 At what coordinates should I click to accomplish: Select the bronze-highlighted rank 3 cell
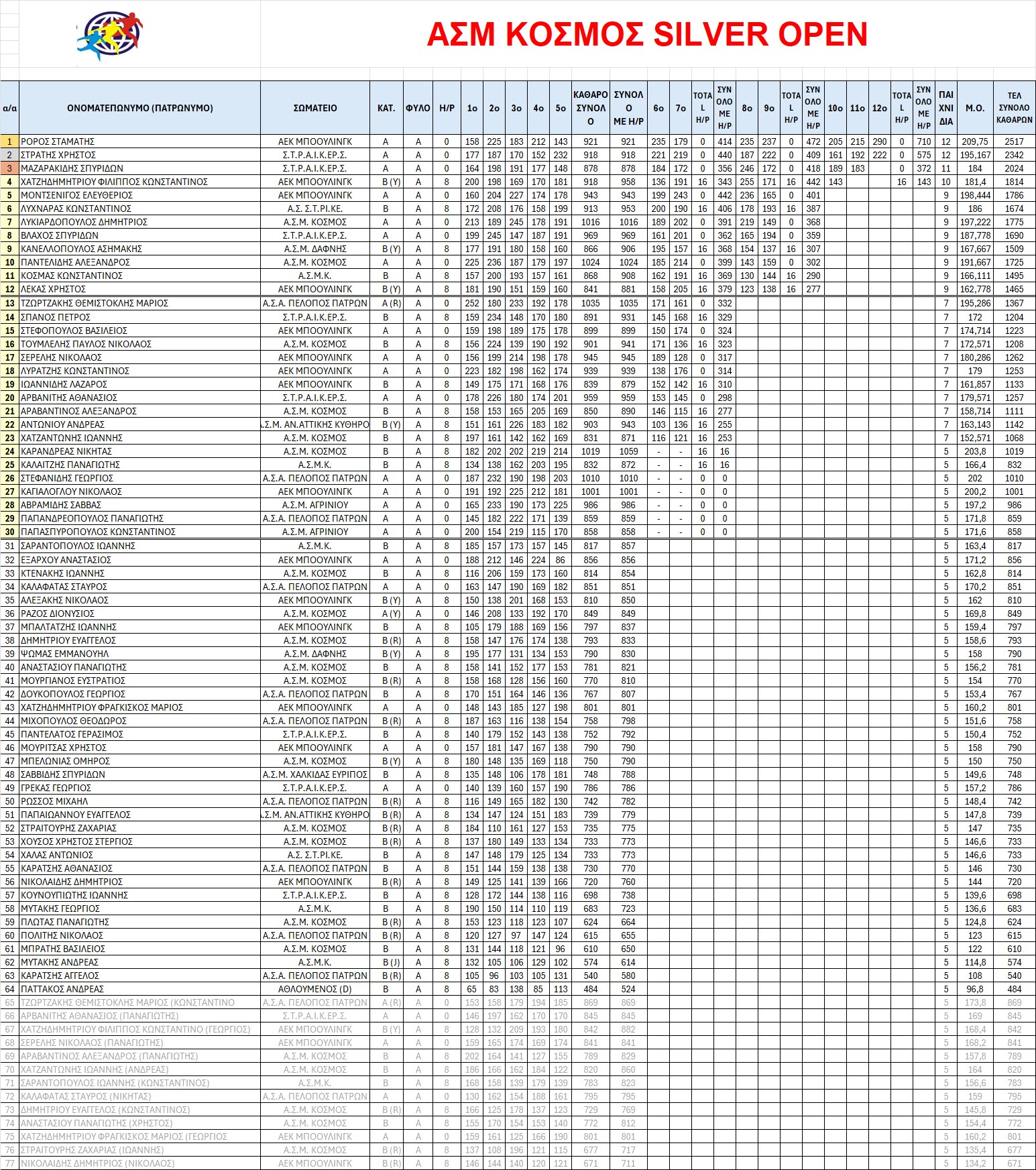coord(9,168)
